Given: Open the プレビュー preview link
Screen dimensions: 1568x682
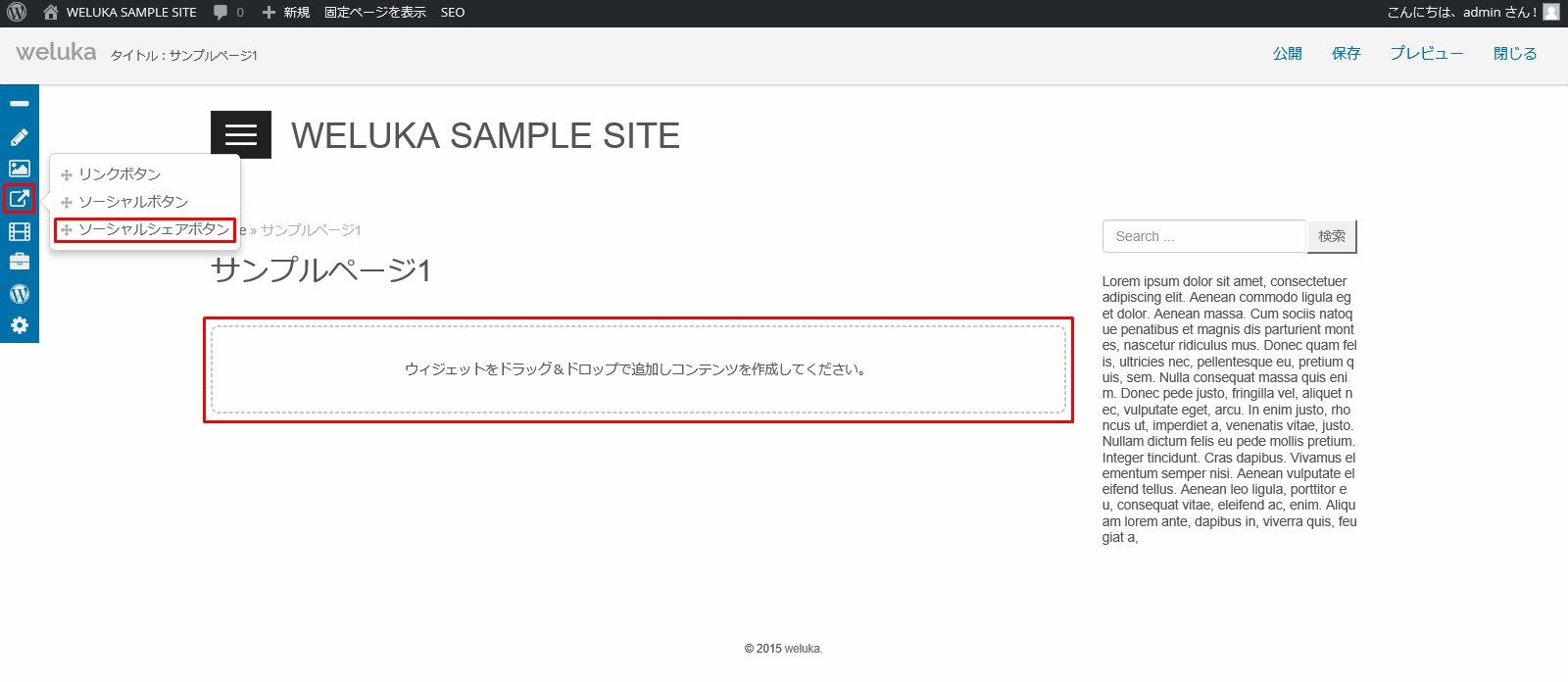Looking at the screenshot, I should (x=1427, y=54).
